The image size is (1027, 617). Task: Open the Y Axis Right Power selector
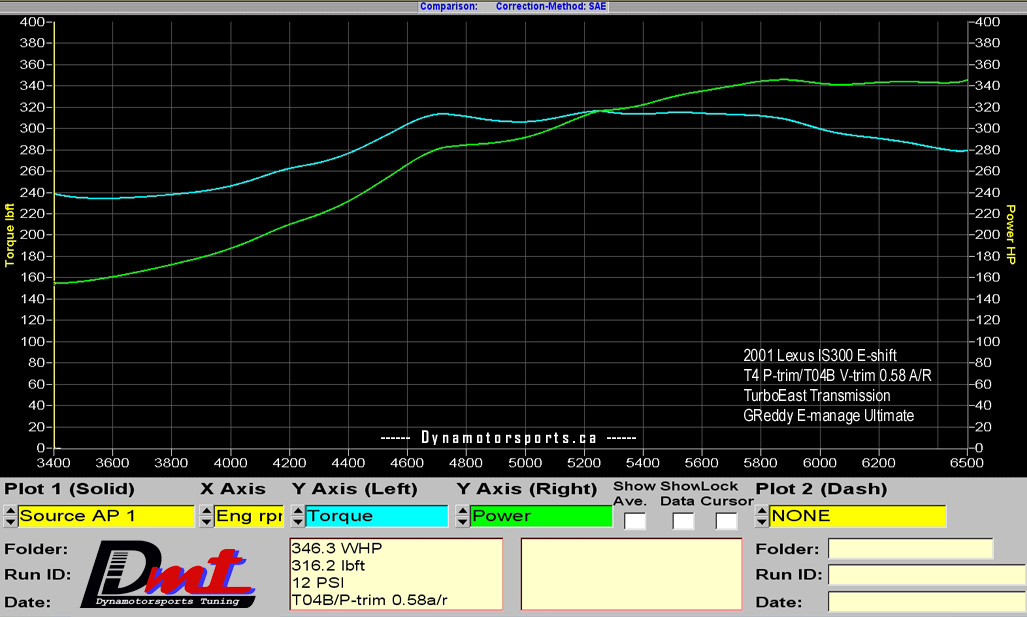pyautogui.click(x=541, y=516)
